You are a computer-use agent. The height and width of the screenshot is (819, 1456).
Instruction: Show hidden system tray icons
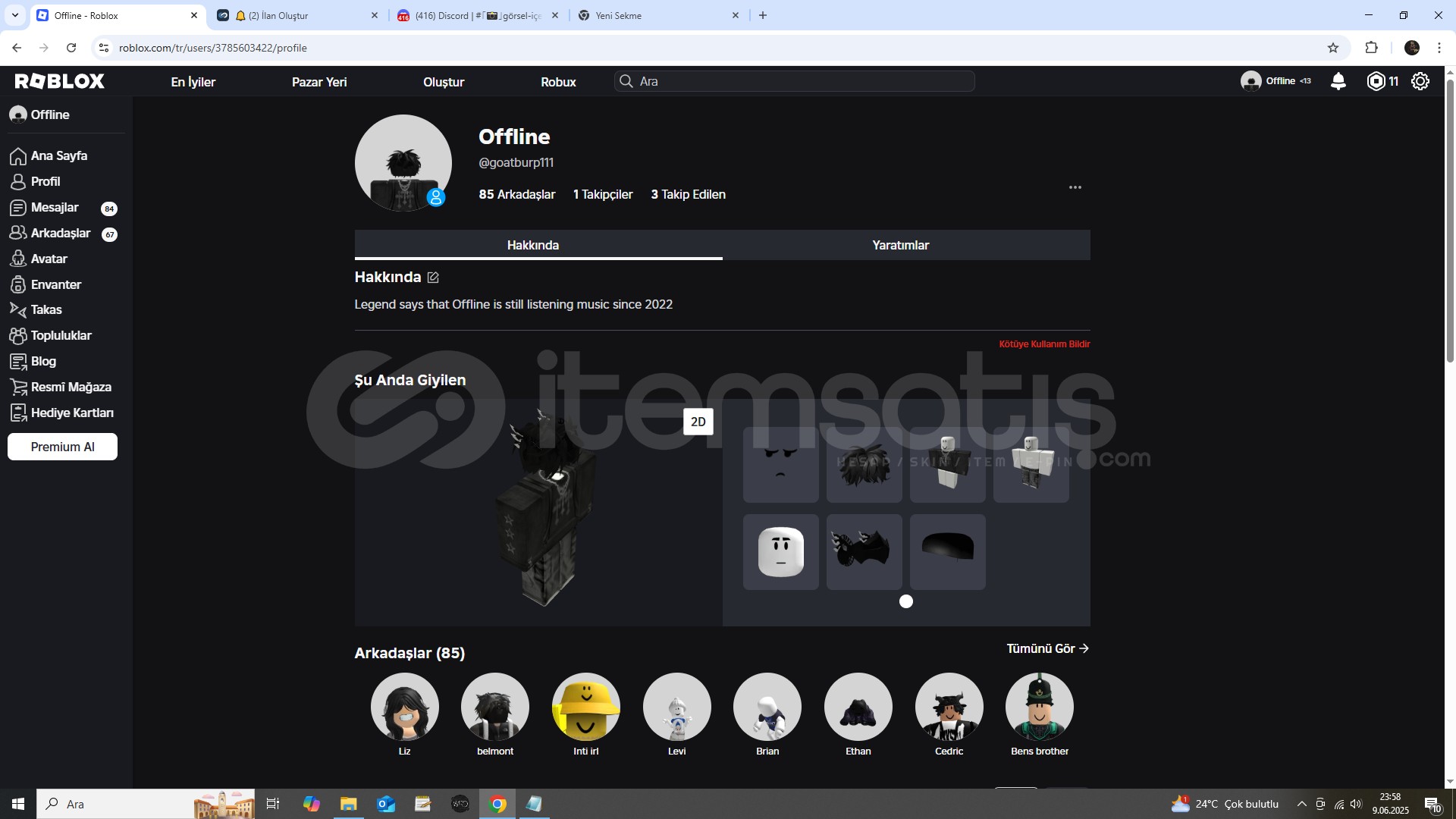point(1301,804)
